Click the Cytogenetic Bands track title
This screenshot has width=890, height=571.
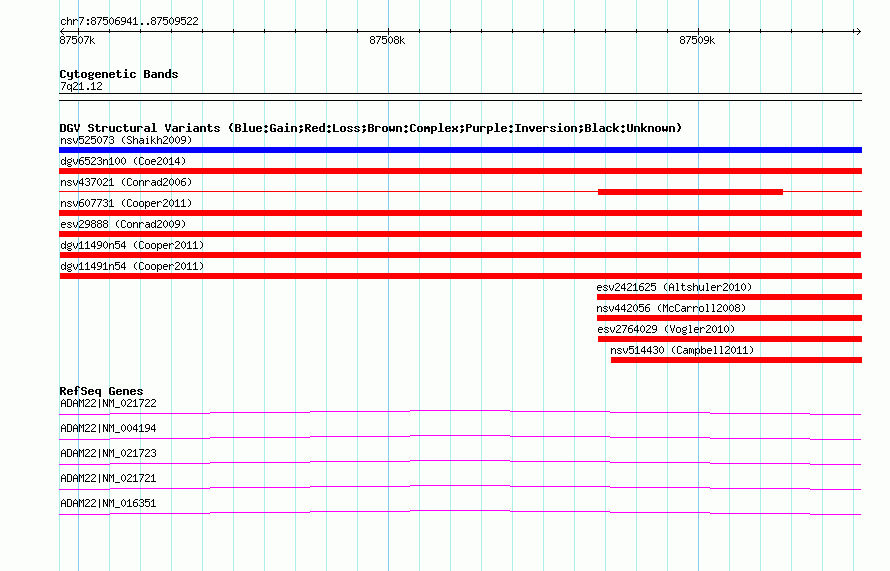click(119, 74)
